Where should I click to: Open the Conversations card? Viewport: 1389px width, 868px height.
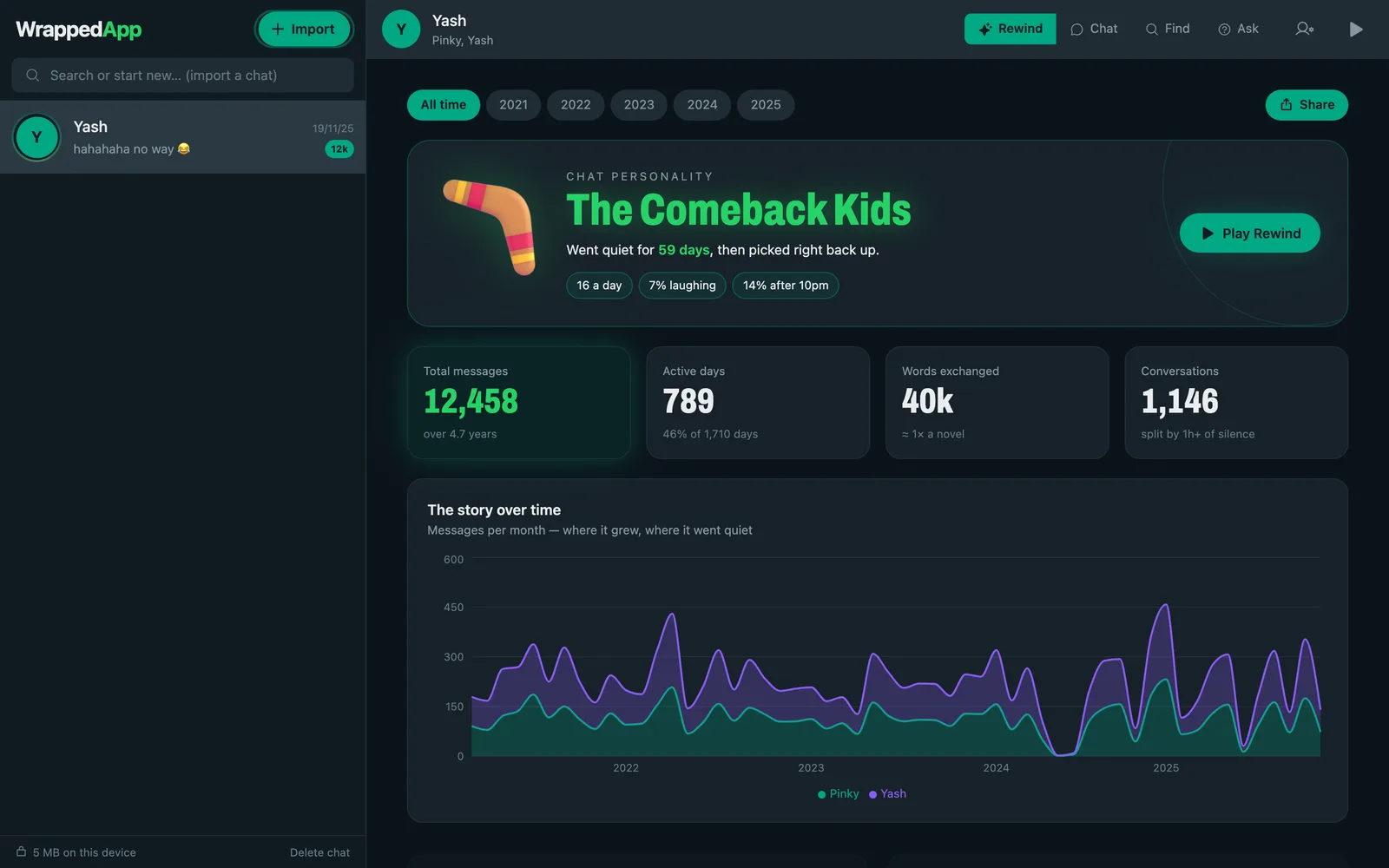pyautogui.click(x=1236, y=403)
